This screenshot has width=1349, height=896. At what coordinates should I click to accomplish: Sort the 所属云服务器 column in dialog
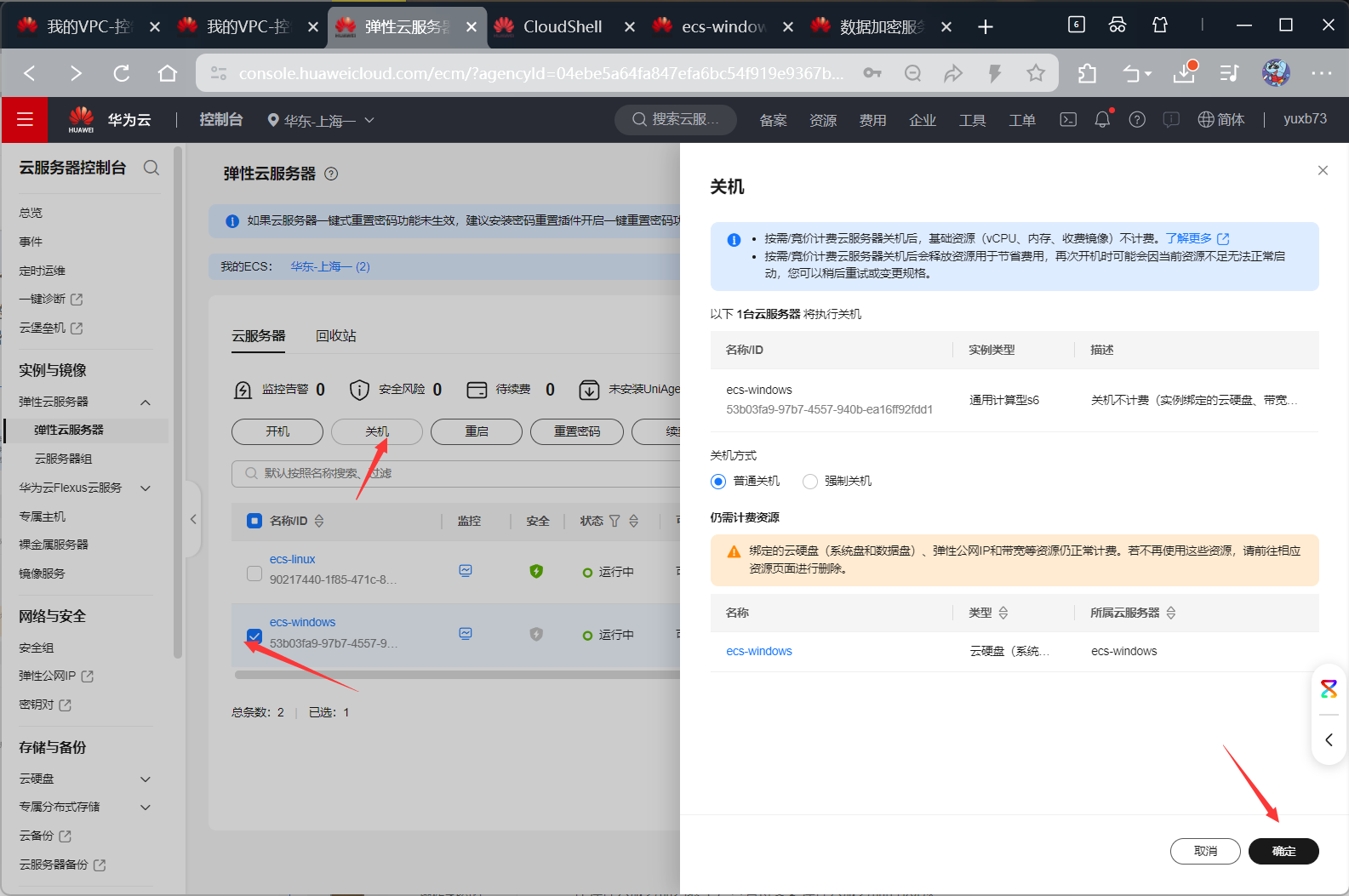click(x=1171, y=613)
